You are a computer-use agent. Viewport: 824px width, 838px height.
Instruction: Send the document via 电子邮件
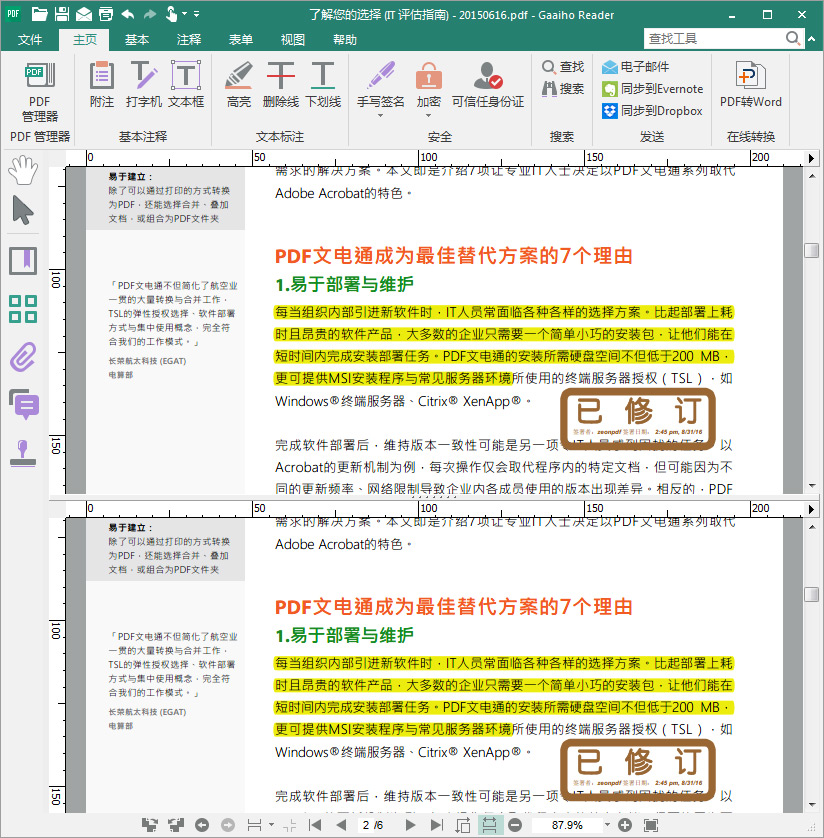(x=635, y=67)
